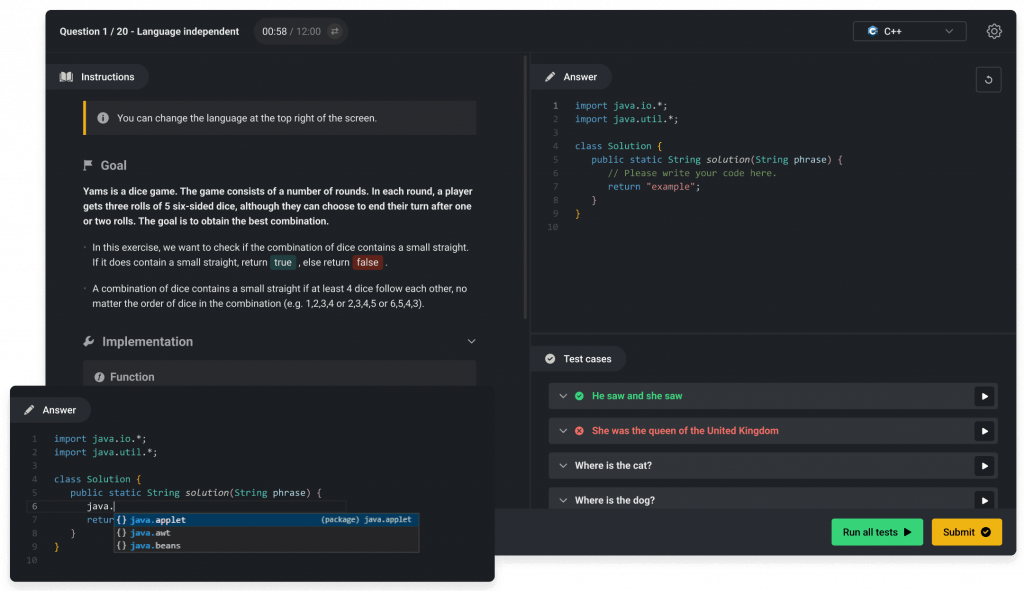
Task: Click the info icon in the notice banner
Action: pyautogui.click(x=103, y=118)
